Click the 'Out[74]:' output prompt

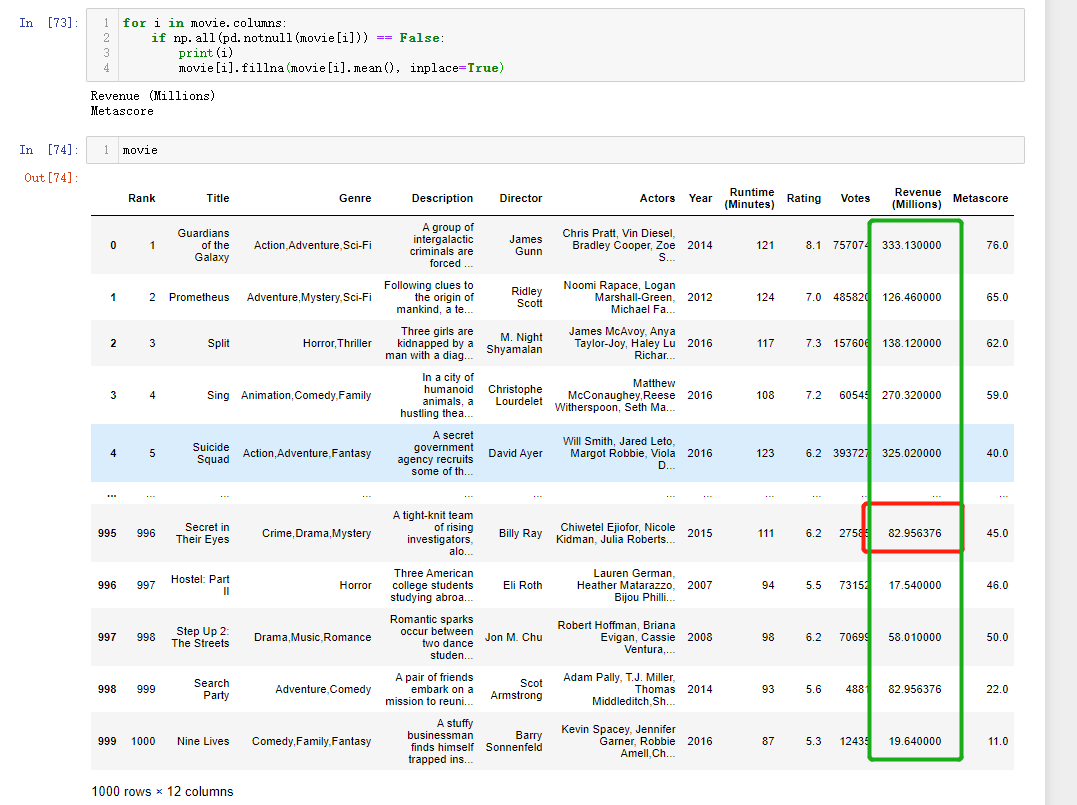[52, 178]
